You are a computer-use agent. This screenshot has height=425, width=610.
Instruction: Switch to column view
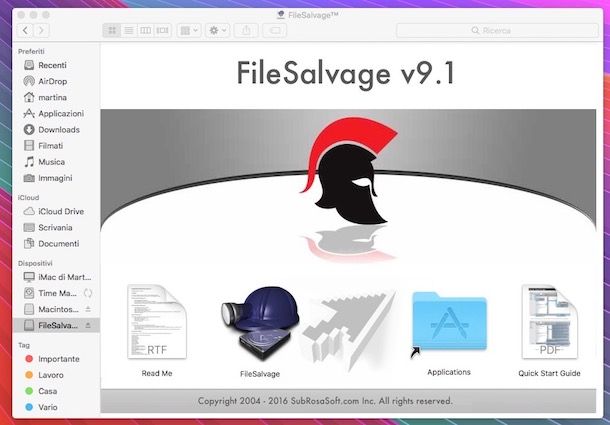pyautogui.click(x=145, y=30)
